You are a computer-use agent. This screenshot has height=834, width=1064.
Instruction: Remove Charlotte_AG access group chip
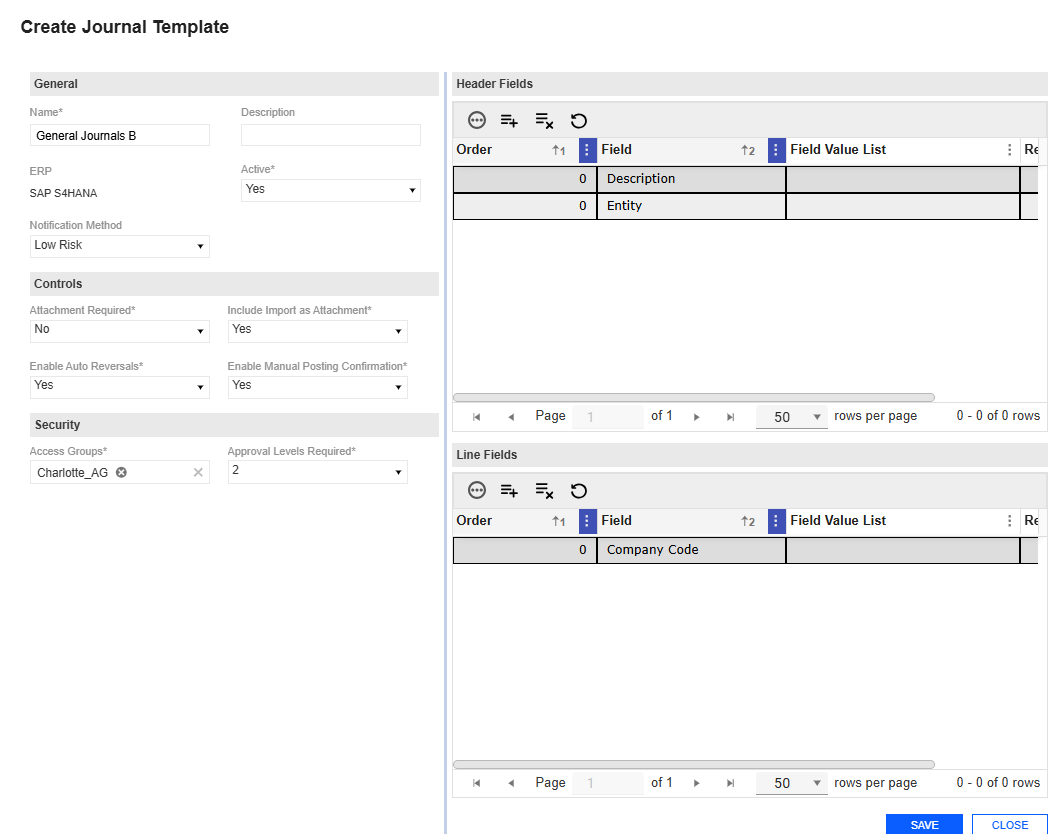(x=121, y=472)
